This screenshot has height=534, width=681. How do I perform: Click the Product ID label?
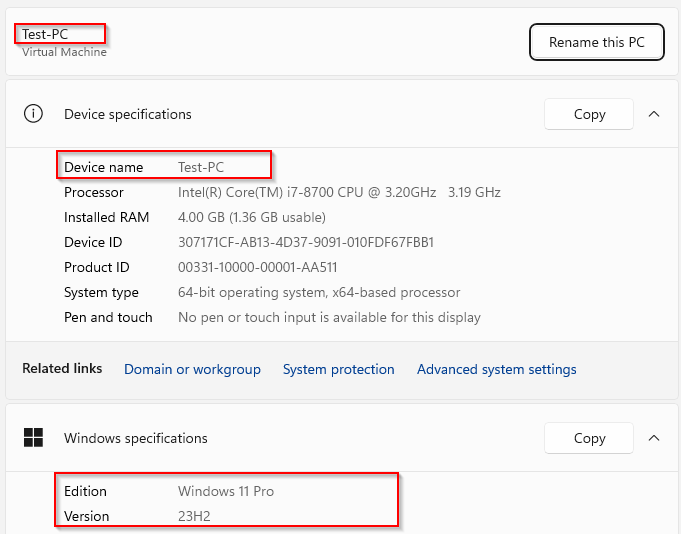[x=97, y=267]
